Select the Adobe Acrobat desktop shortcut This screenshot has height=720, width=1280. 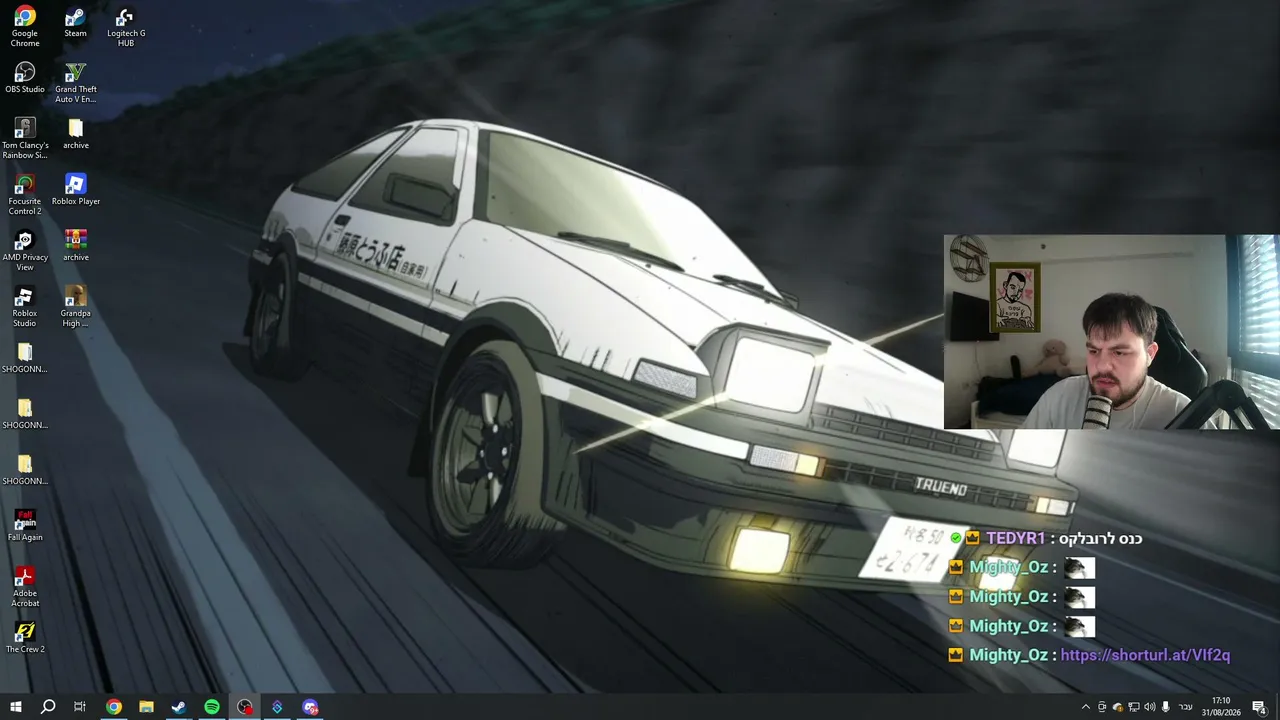[x=25, y=587]
